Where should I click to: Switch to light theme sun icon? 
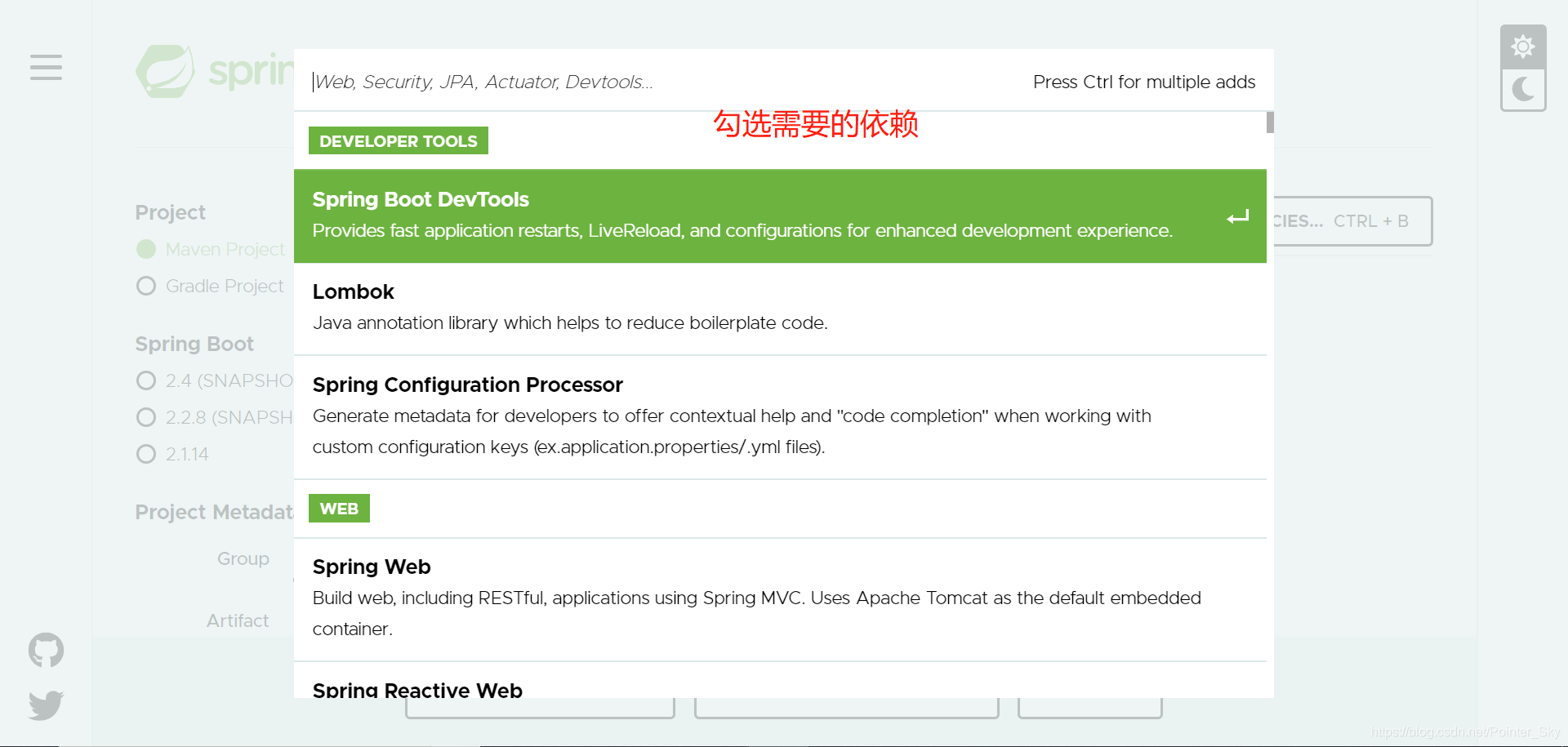coord(1523,47)
